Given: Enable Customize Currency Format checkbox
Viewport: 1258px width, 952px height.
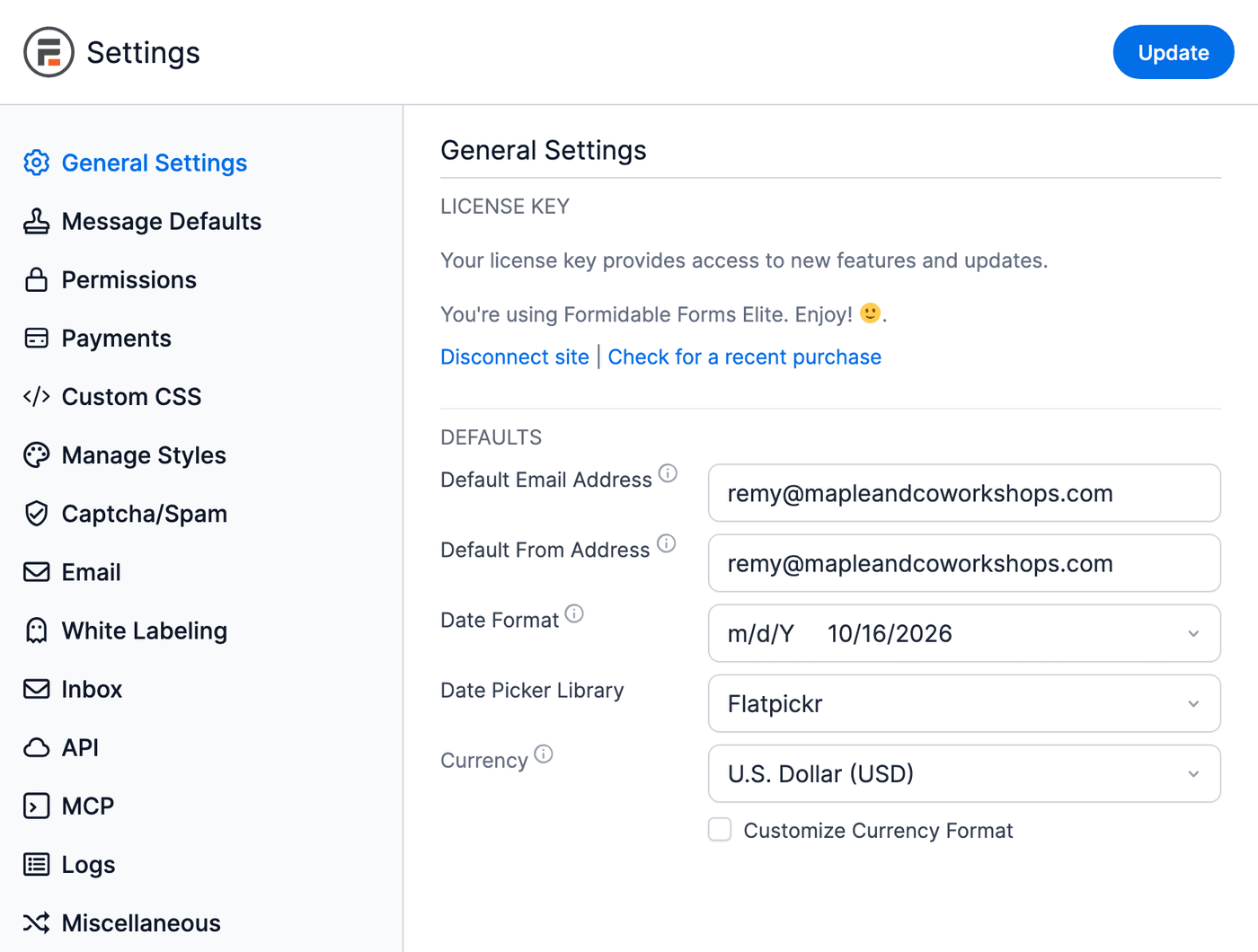Looking at the screenshot, I should [x=720, y=829].
